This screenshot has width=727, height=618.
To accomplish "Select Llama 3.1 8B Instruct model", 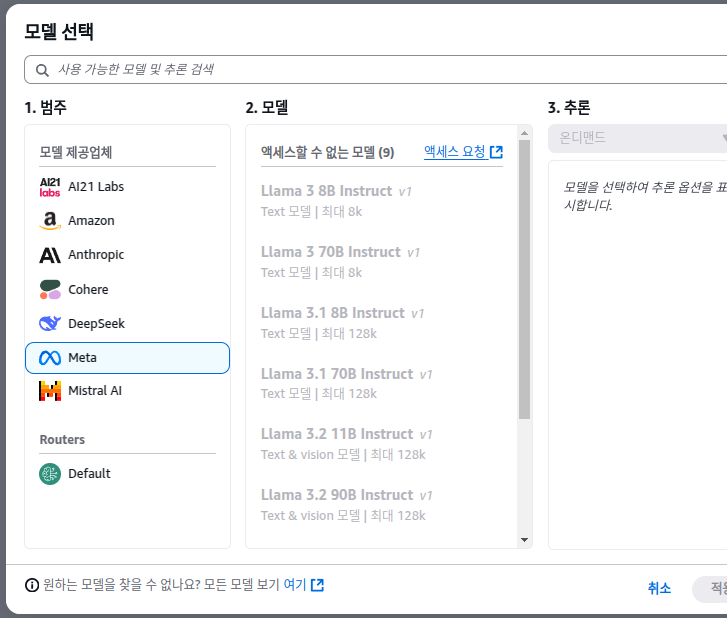I will [x=381, y=323].
